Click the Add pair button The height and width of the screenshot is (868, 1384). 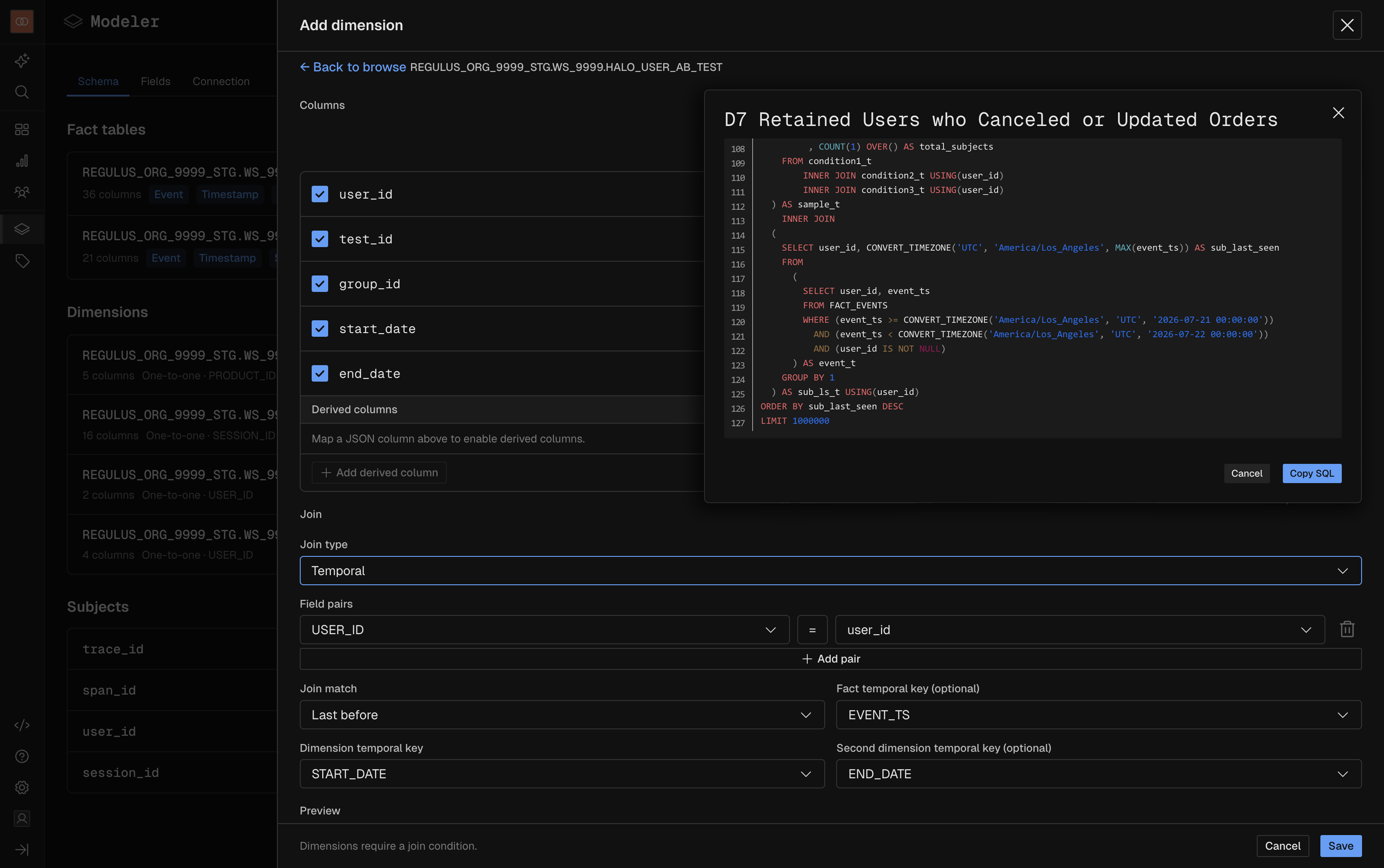(x=830, y=659)
